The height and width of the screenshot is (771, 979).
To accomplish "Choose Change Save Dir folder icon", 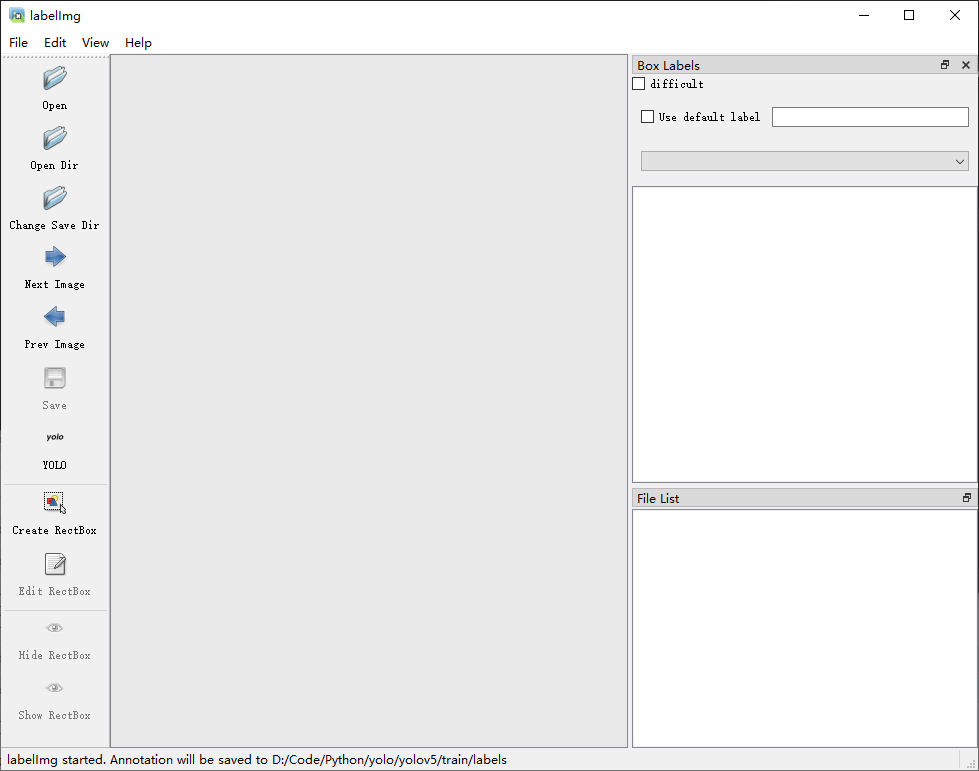I will [x=54, y=199].
